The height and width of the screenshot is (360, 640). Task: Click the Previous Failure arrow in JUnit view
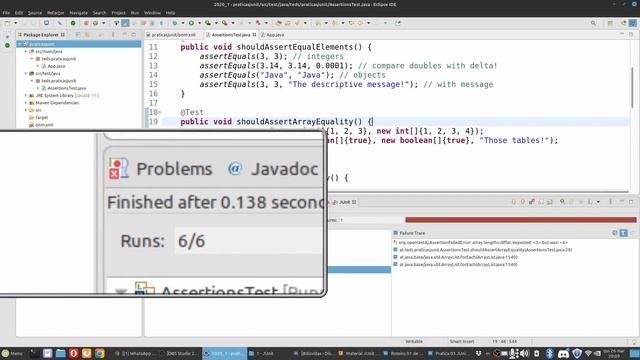pos(523,202)
